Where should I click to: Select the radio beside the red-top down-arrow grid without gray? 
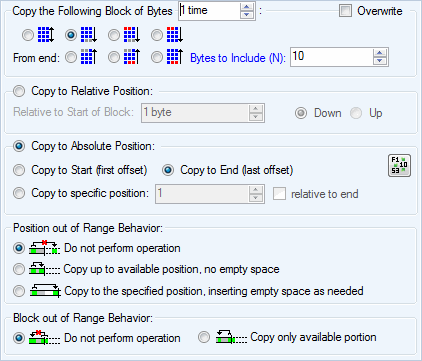pyautogui.click(x=157, y=35)
